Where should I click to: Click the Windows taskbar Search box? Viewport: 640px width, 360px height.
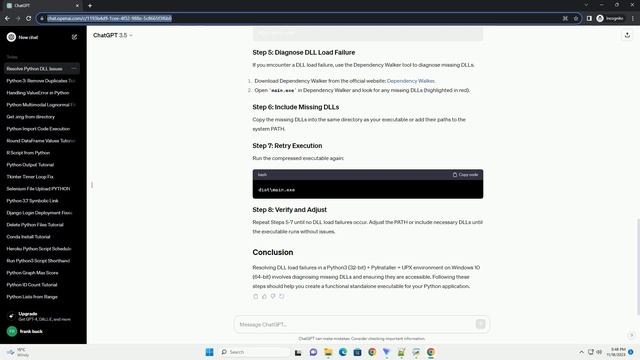255,352
